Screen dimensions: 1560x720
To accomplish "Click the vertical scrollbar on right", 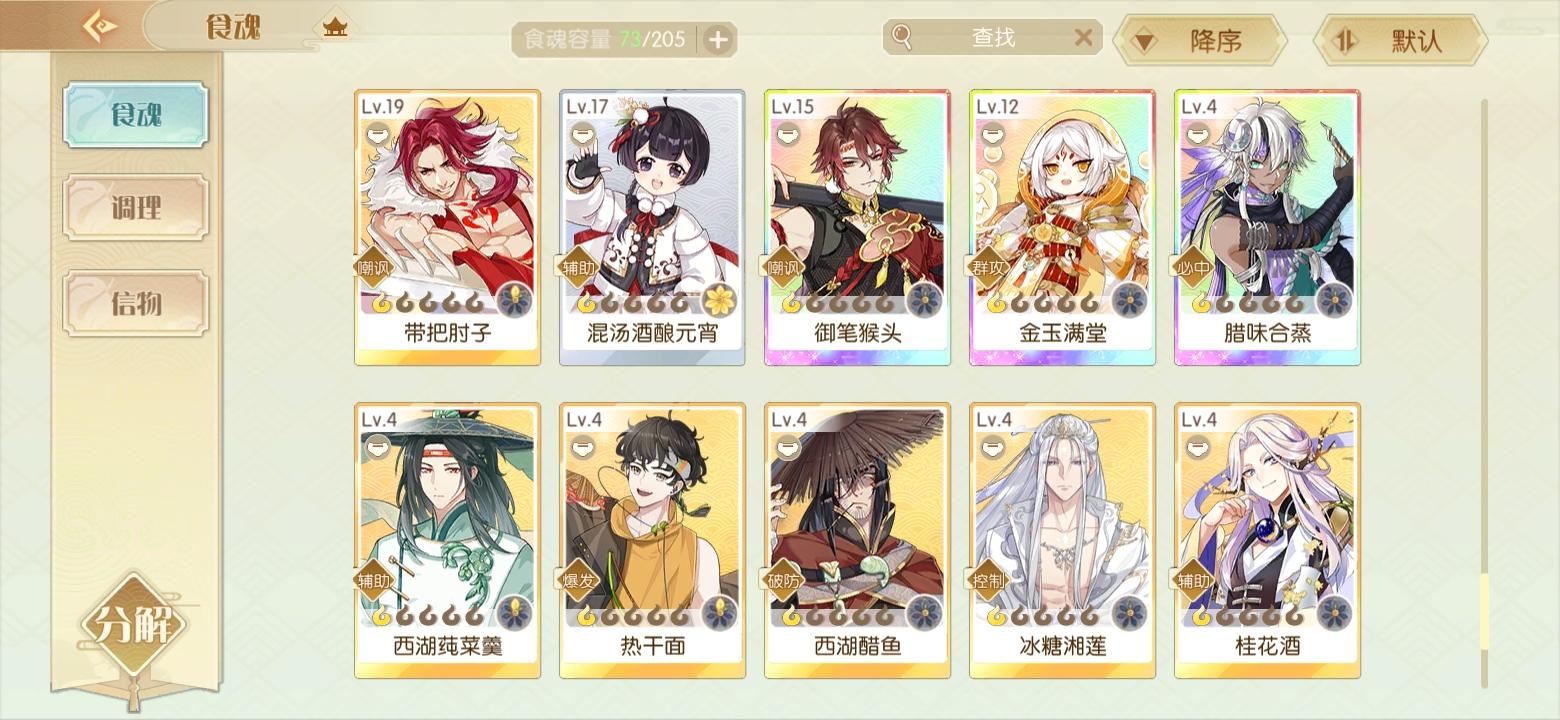I will (x=1484, y=392).
